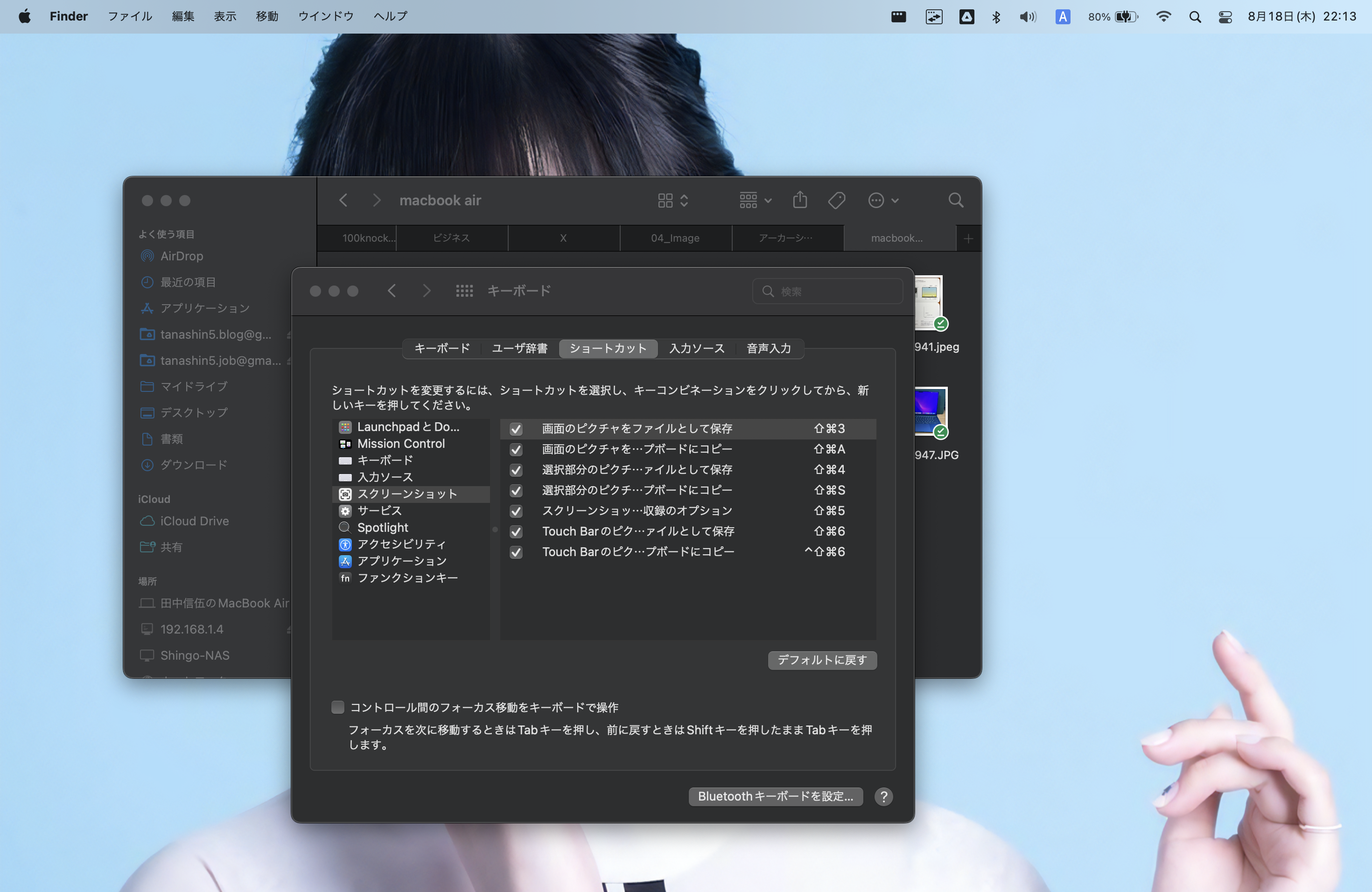
Task: Click the date and time in menu bar
Action: 1302,16
